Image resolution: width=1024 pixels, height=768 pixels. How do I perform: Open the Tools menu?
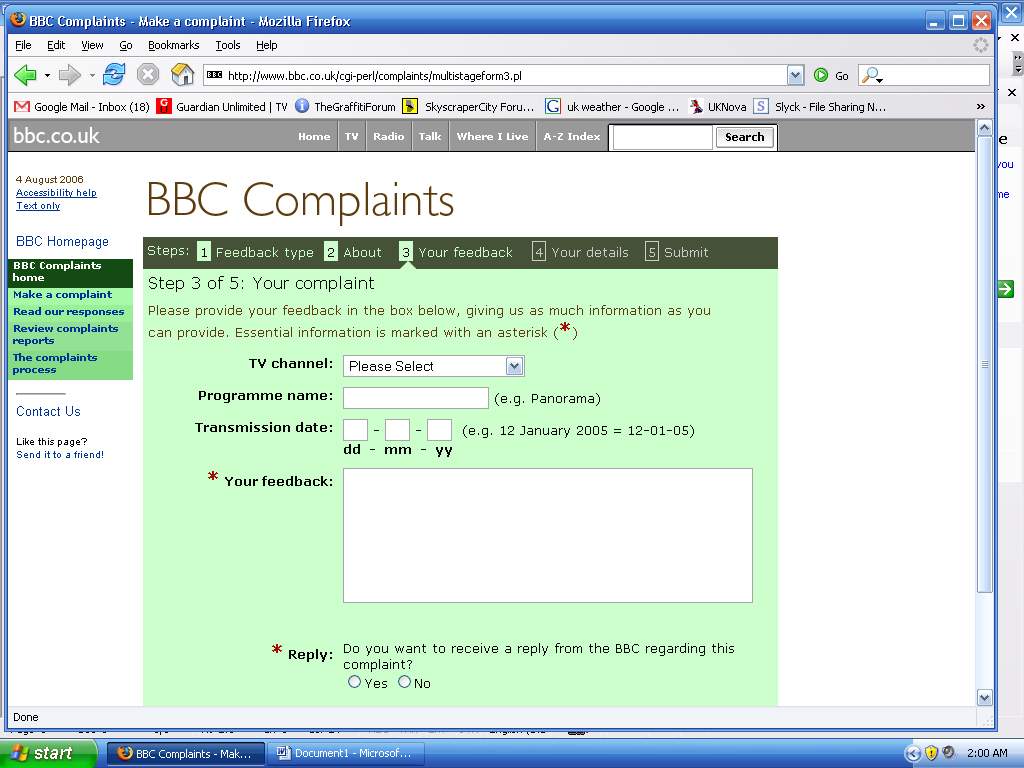(228, 45)
